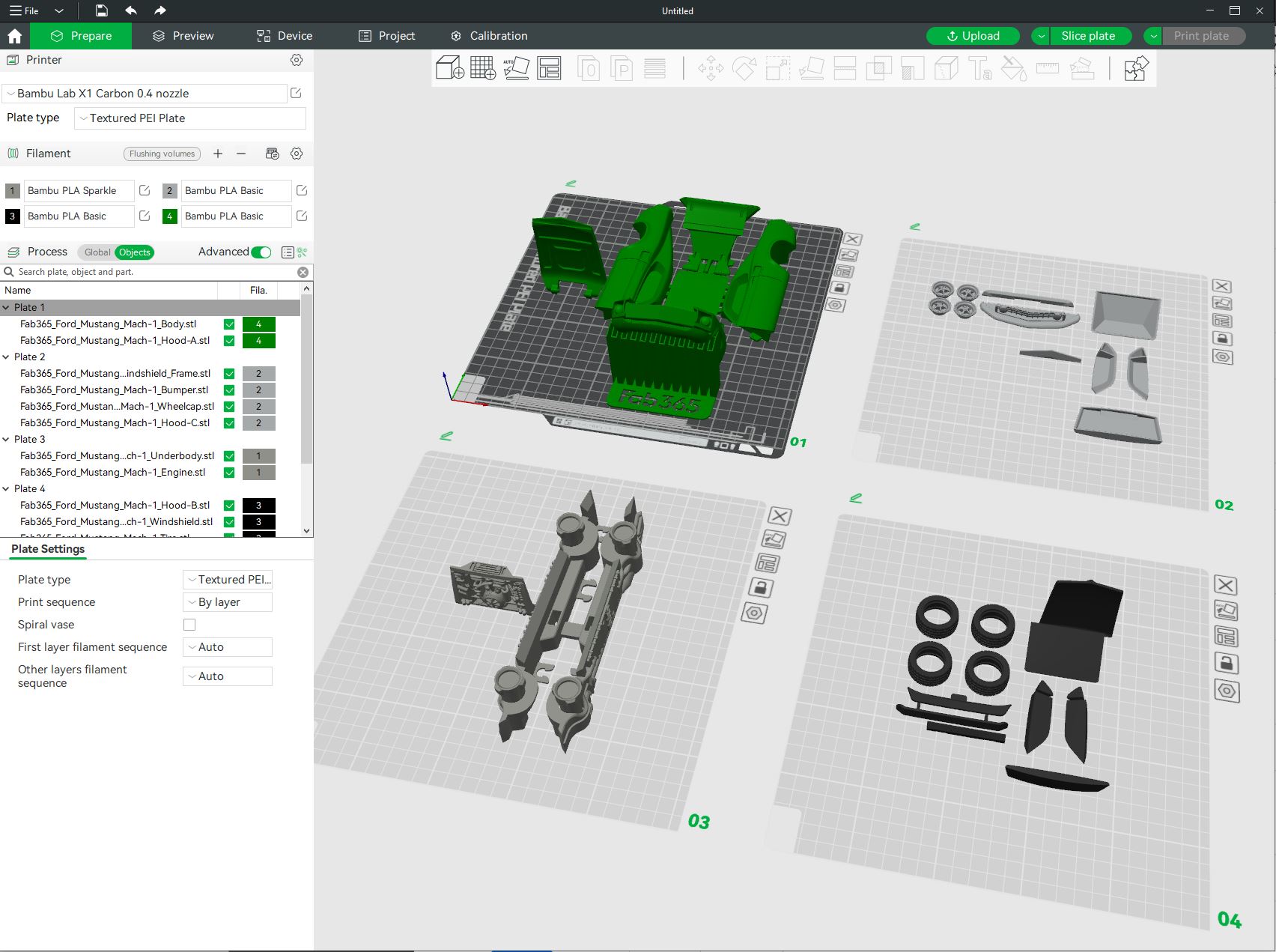The width and height of the screenshot is (1276, 952).
Task: Open the Slice plate options arrow
Action: [1041, 36]
